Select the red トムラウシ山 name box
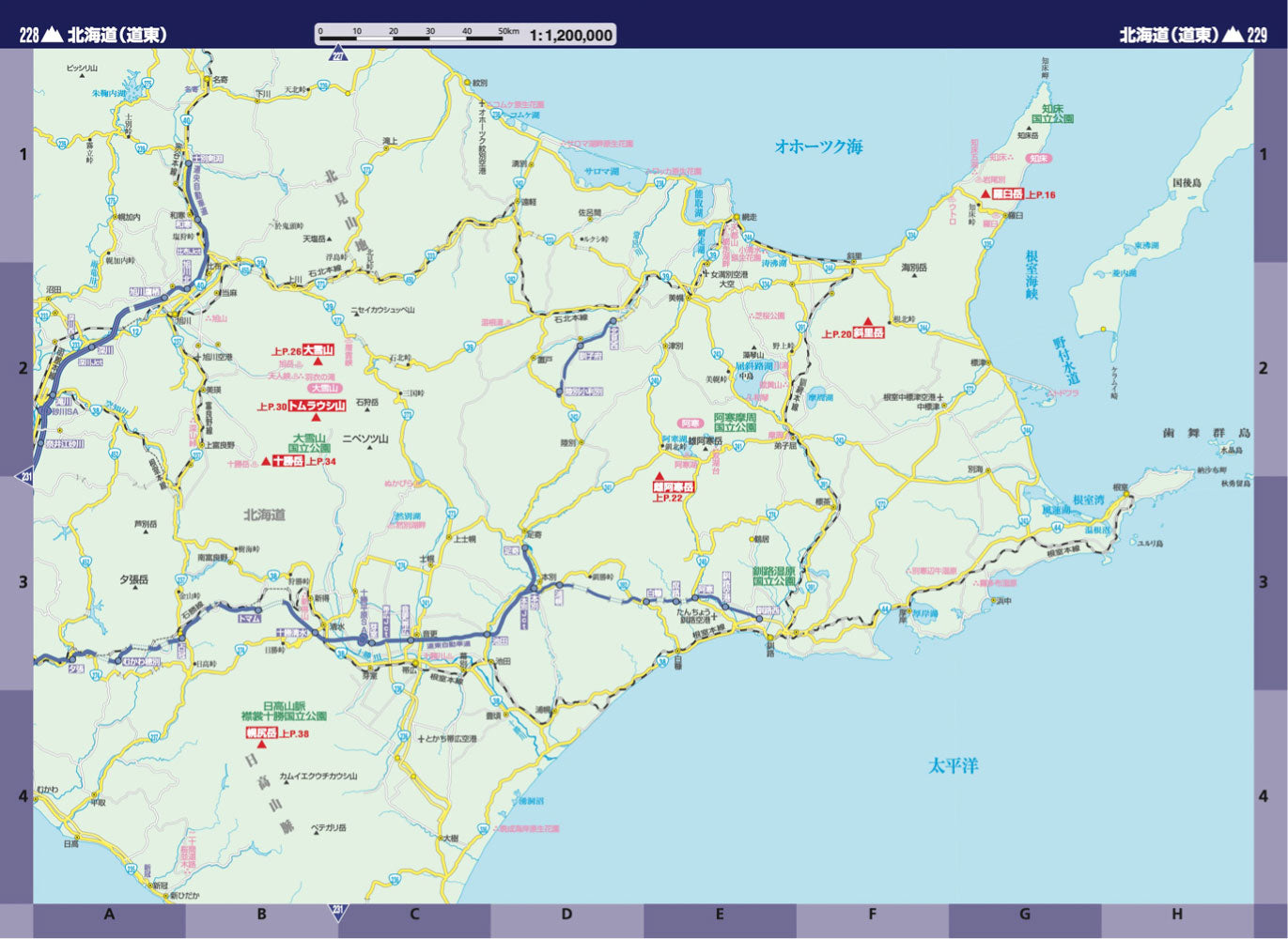The height and width of the screenshot is (939, 1288). click(317, 406)
